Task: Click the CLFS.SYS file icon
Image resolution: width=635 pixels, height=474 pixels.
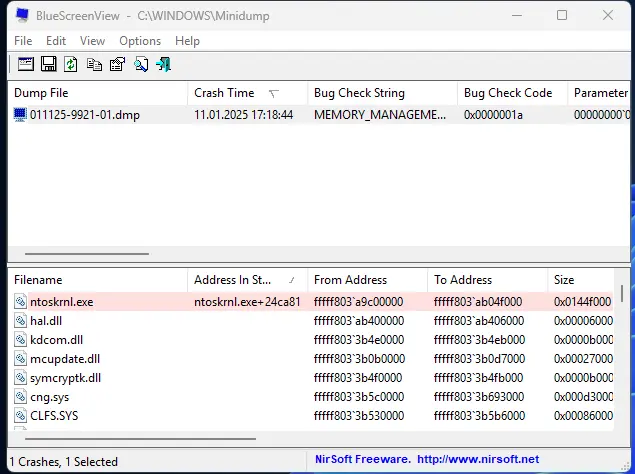Action: (x=20, y=416)
